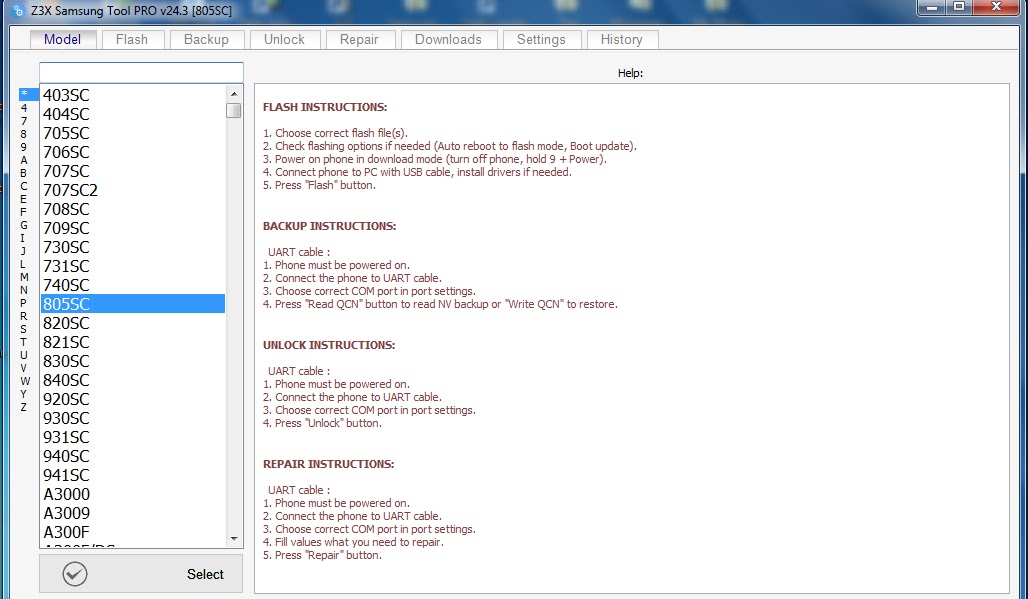Open the Repair tab
Screen dimensions: 1028x599
click(x=359, y=39)
